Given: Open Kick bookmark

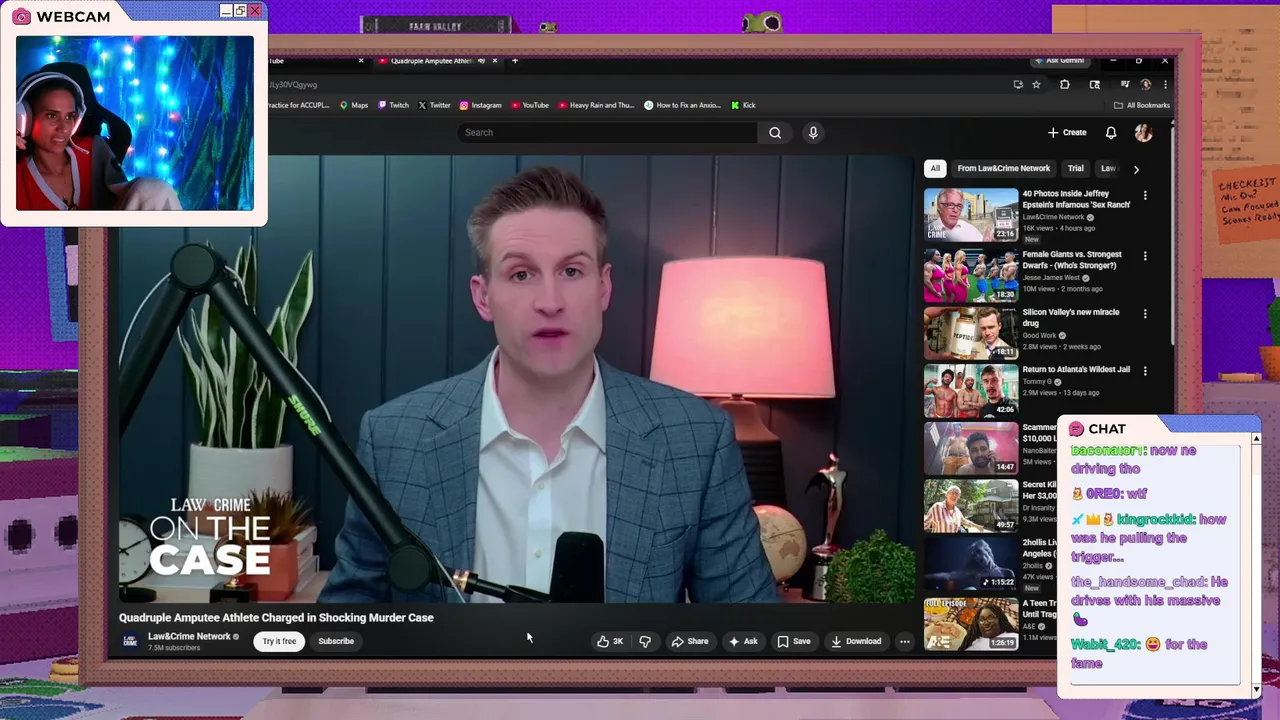Looking at the screenshot, I should [x=743, y=105].
